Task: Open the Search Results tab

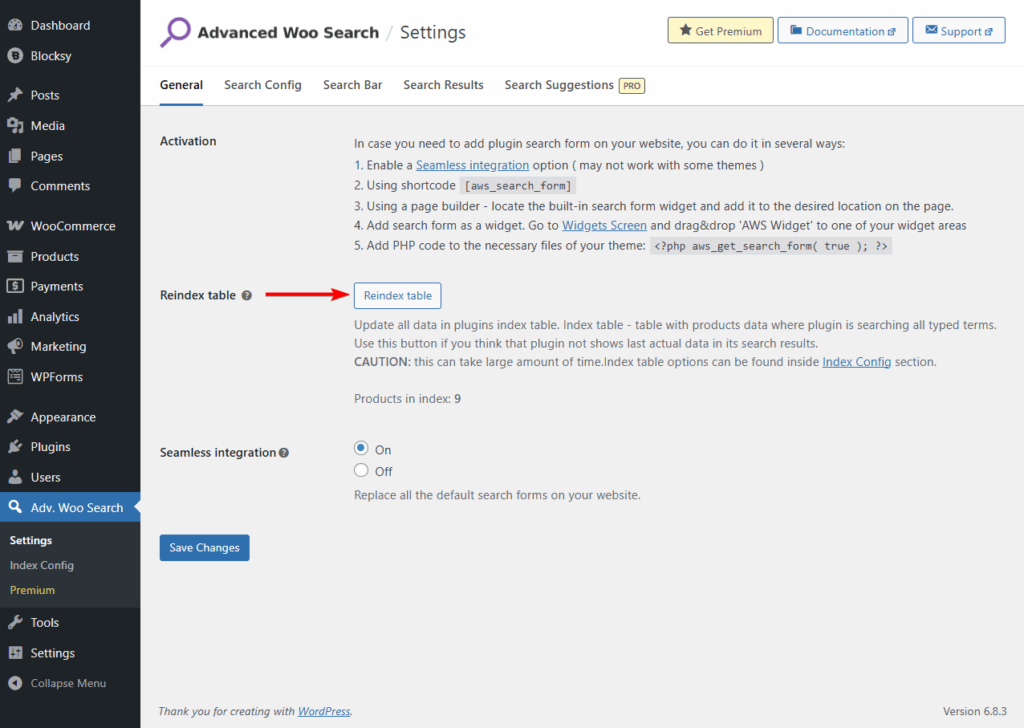Action: coord(443,85)
